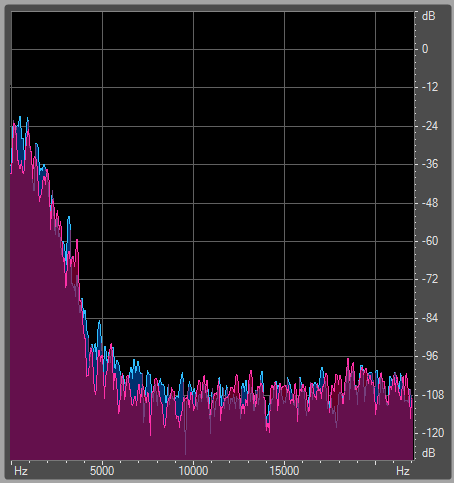This screenshot has height=483, width=454.
Task: Click the top dB unit label
Action: [429, 16]
